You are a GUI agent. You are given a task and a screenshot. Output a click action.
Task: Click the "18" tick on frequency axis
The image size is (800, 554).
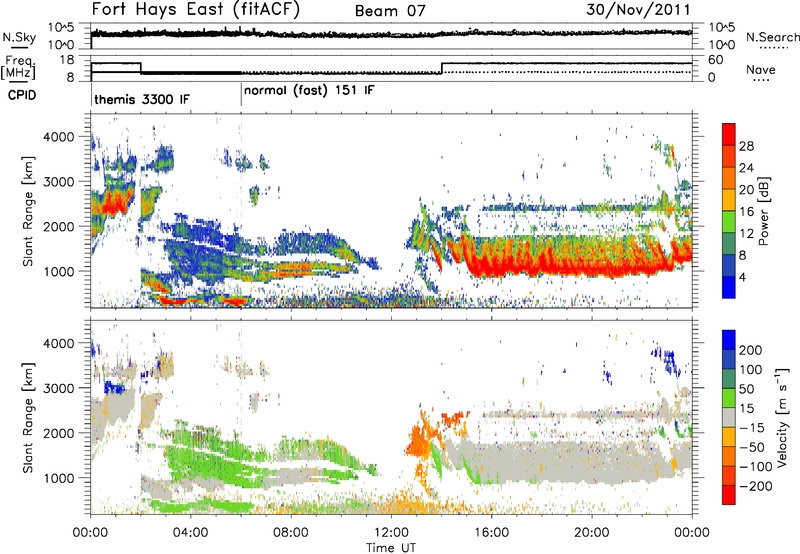point(67,60)
